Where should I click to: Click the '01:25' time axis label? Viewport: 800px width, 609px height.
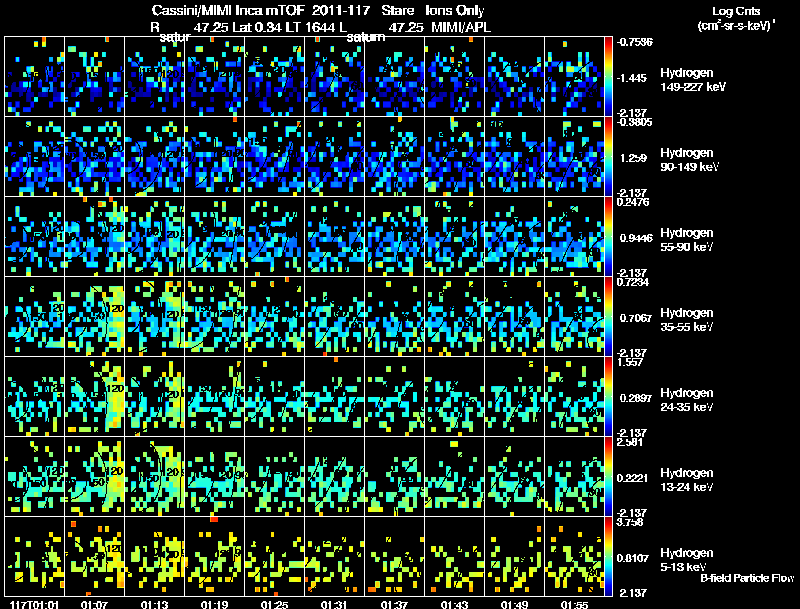point(274,604)
